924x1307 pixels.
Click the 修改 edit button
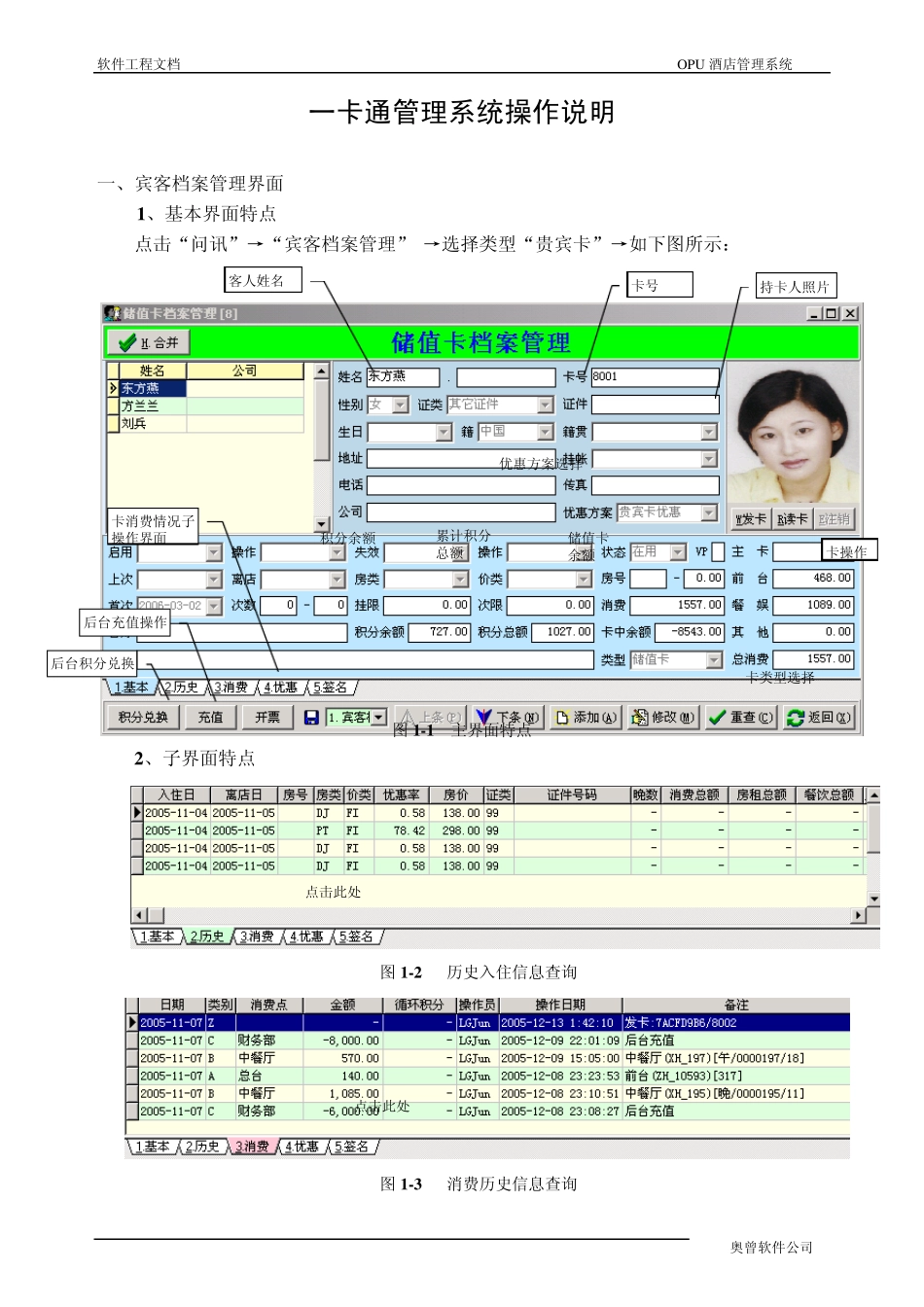coord(662,718)
